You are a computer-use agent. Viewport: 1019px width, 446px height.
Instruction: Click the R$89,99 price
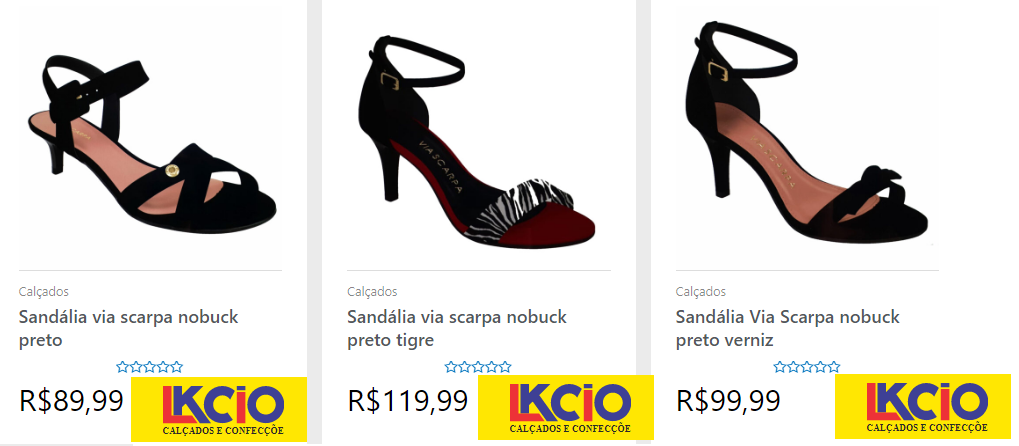(x=71, y=401)
